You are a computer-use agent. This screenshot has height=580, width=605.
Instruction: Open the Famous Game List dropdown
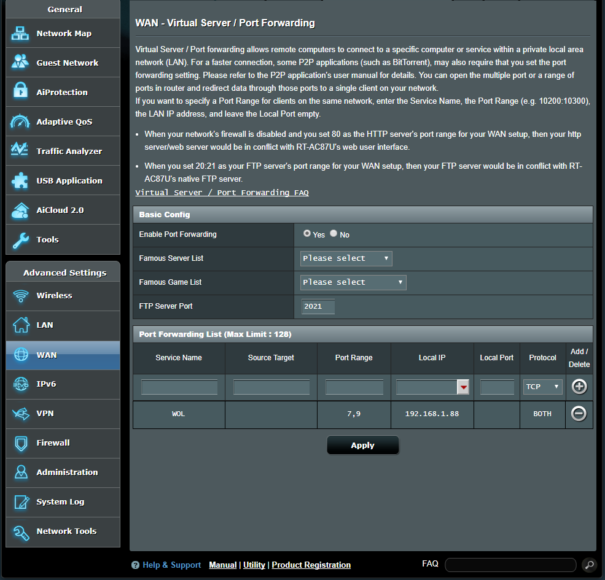(353, 282)
